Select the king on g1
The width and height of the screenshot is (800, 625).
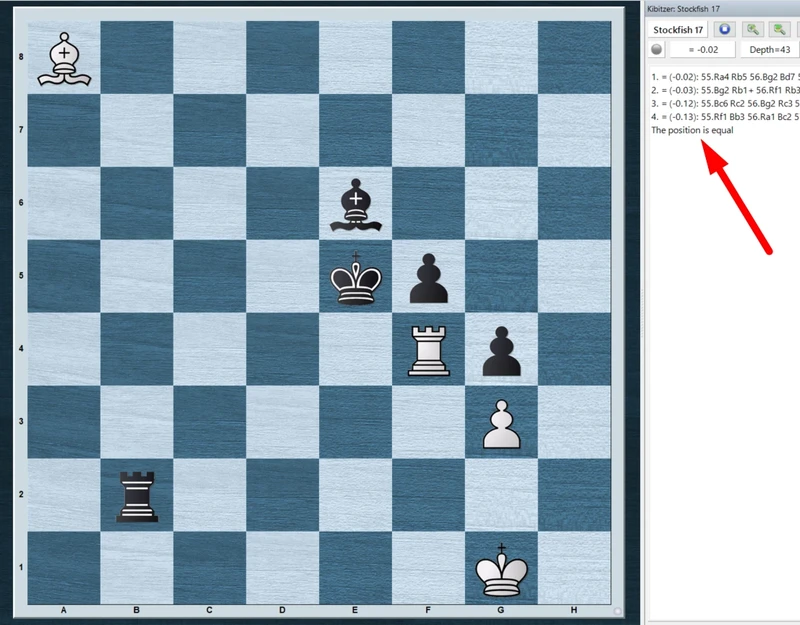click(x=501, y=571)
